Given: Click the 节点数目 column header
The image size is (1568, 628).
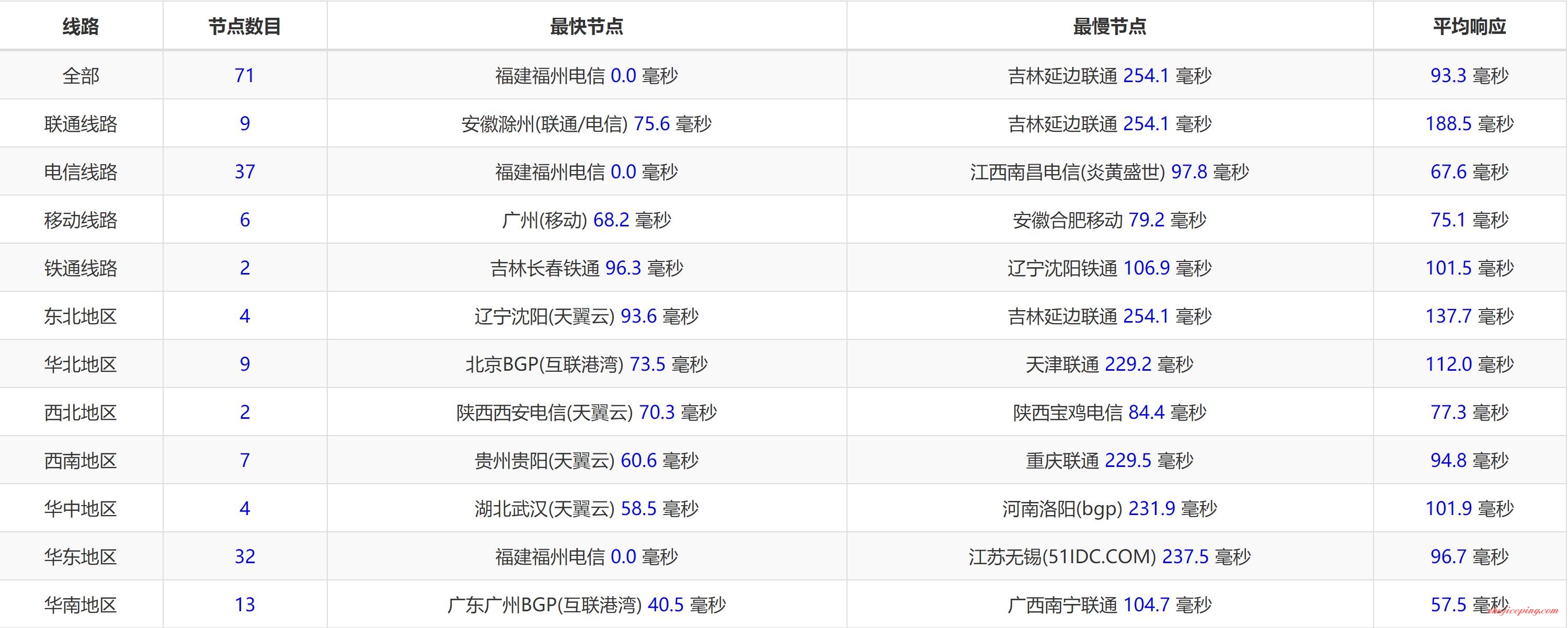Looking at the screenshot, I should 245,26.
